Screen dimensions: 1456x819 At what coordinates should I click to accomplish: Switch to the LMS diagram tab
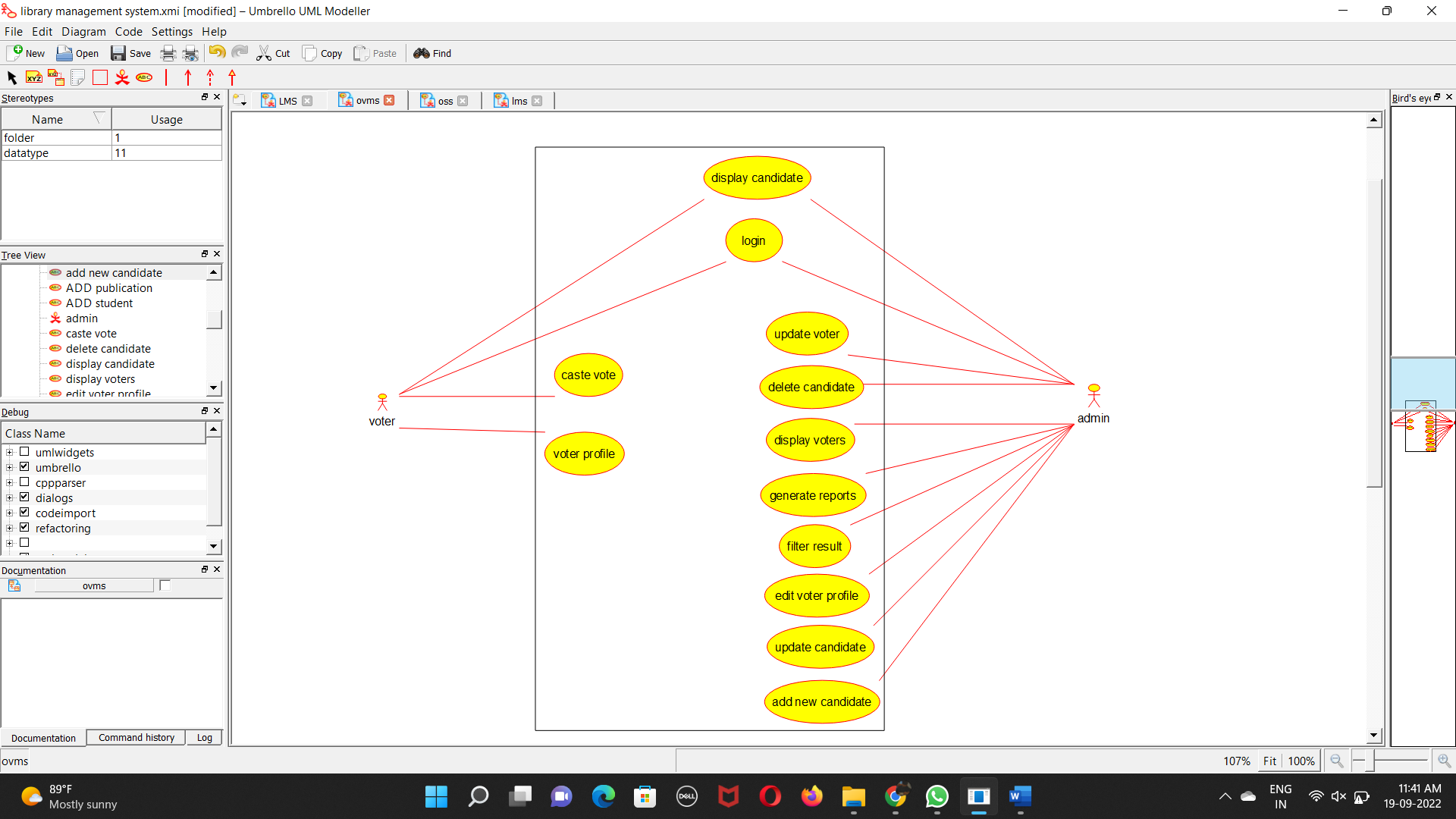287,101
